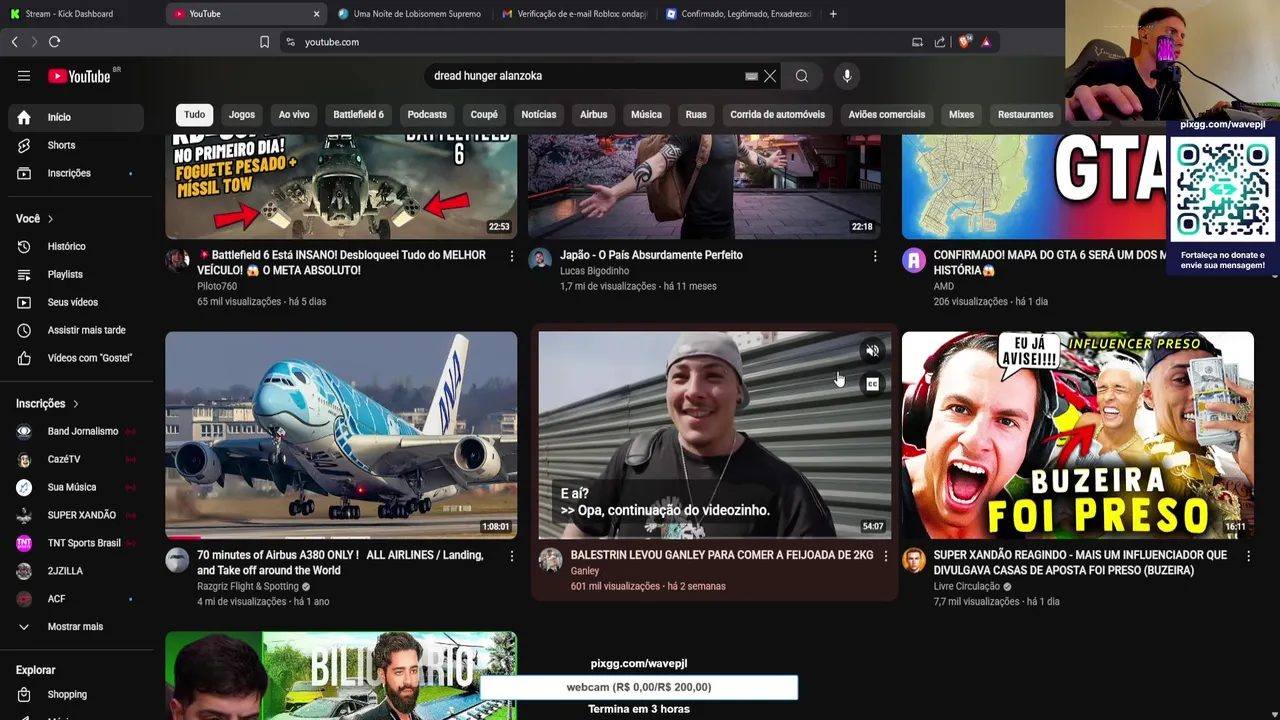
Task: Open Band Jornalismo channel
Action: coord(76,431)
